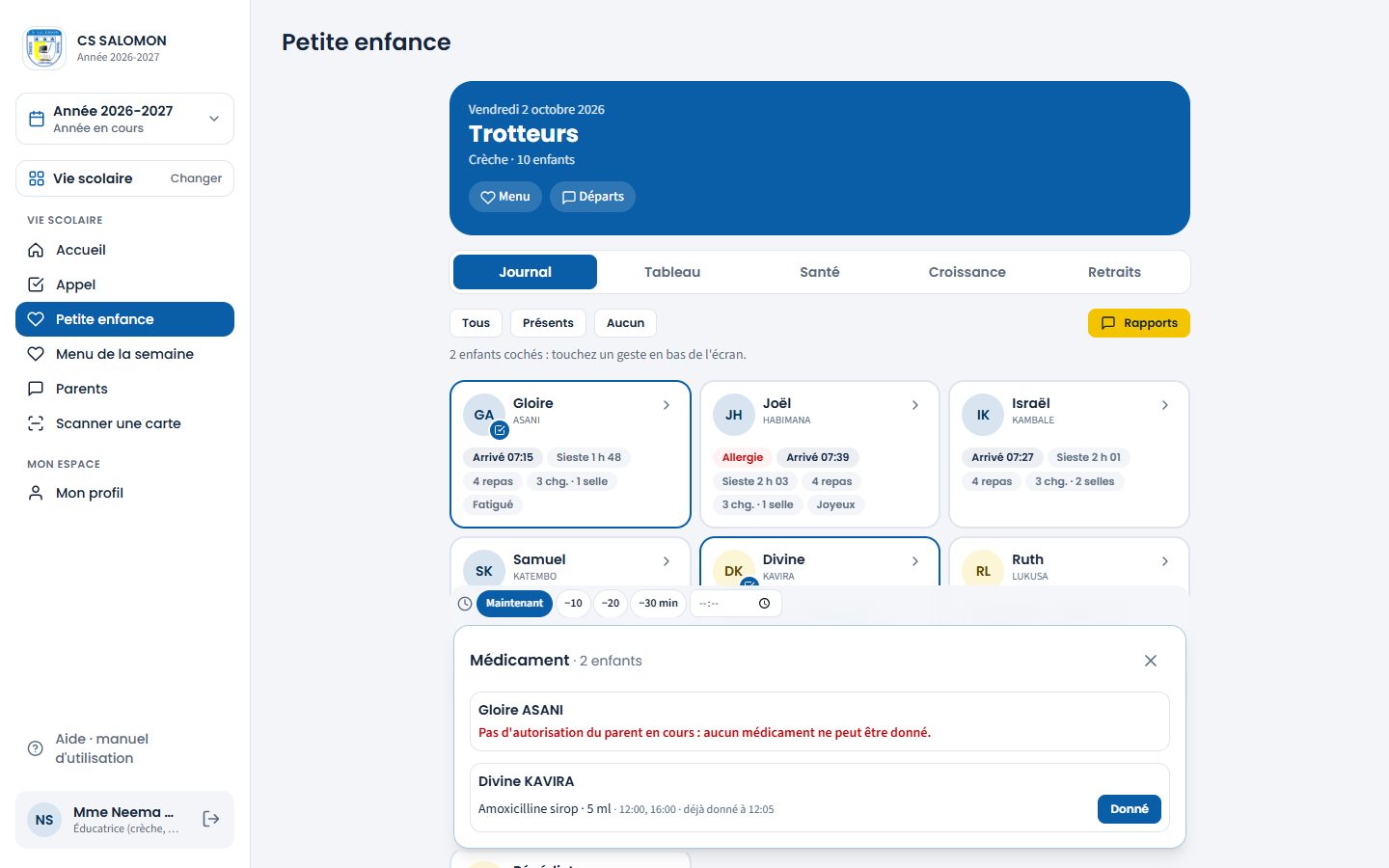
Task: Click CS SALOMON school crest logo
Action: tap(44, 48)
